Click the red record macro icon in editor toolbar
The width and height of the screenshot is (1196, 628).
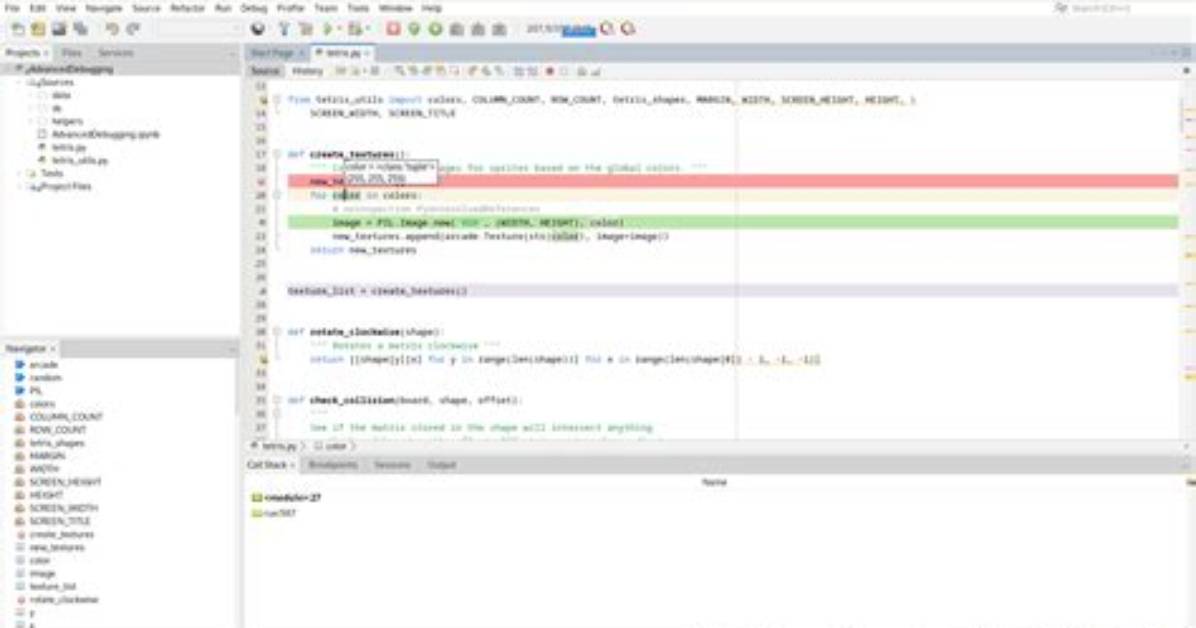[x=549, y=71]
